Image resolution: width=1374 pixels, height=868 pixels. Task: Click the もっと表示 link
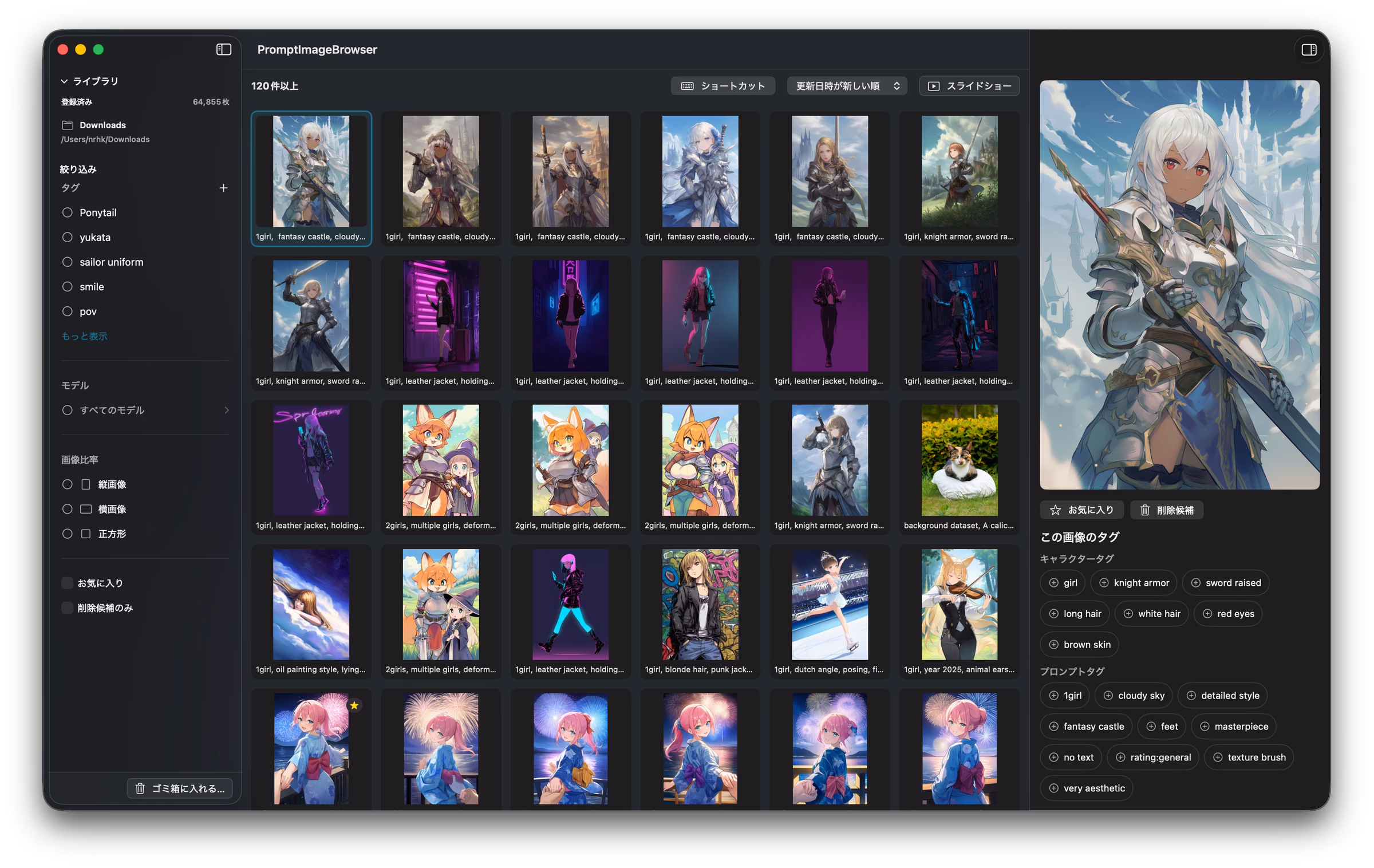(84, 336)
